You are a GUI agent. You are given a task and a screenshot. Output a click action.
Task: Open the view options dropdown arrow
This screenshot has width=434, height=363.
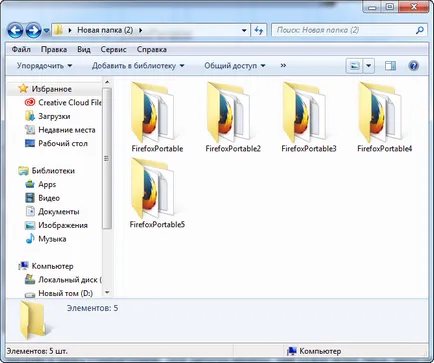(x=369, y=66)
